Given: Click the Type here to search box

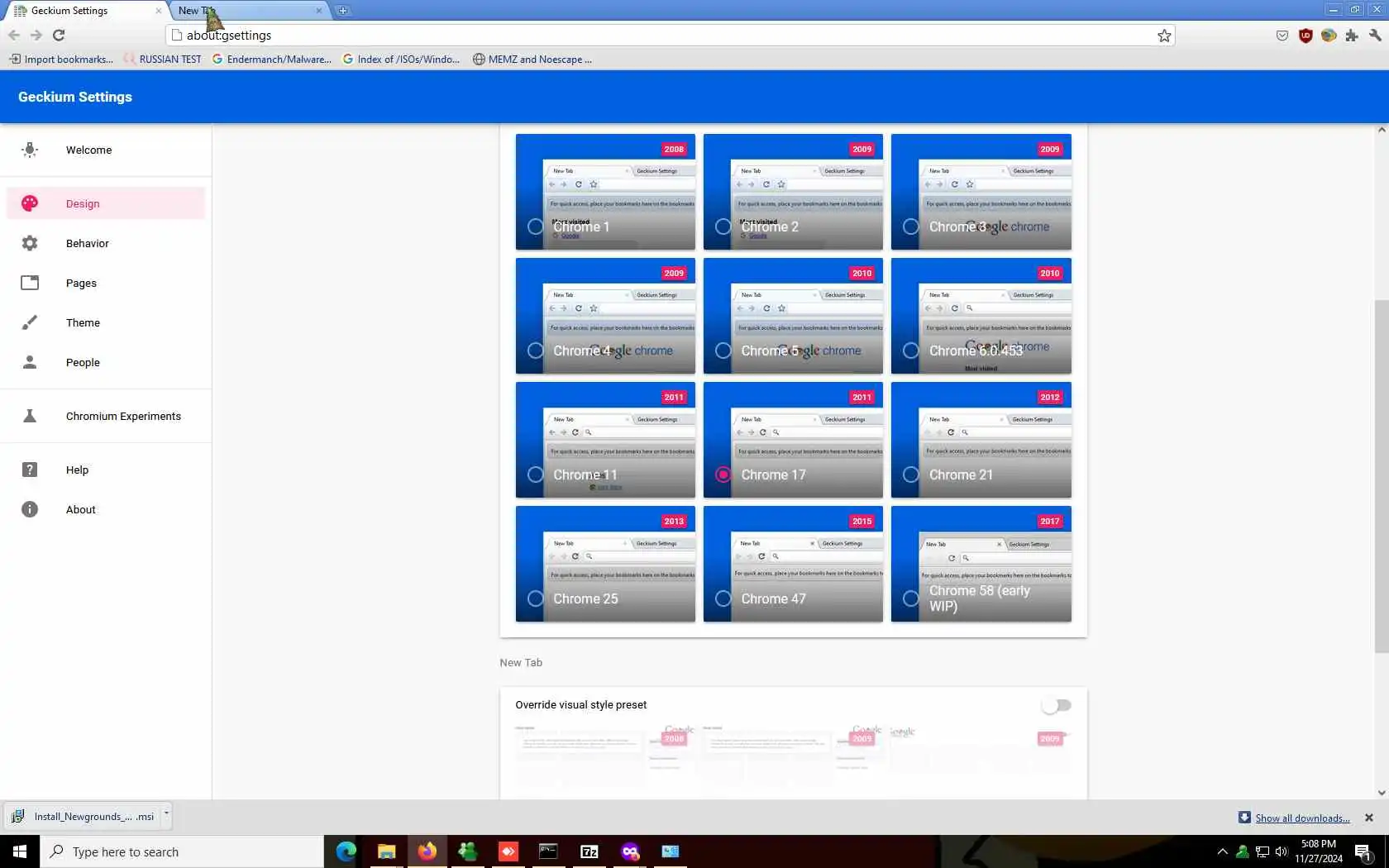Looking at the screenshot, I should [182, 851].
